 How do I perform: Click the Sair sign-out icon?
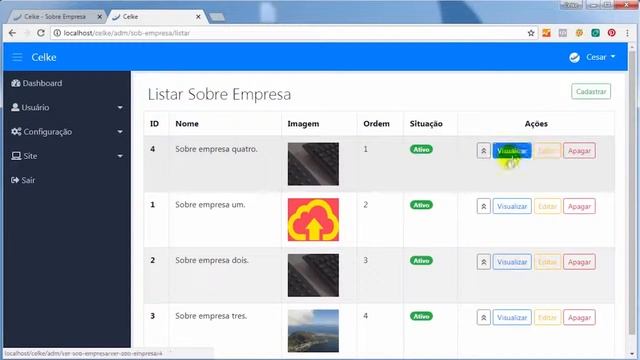15,180
